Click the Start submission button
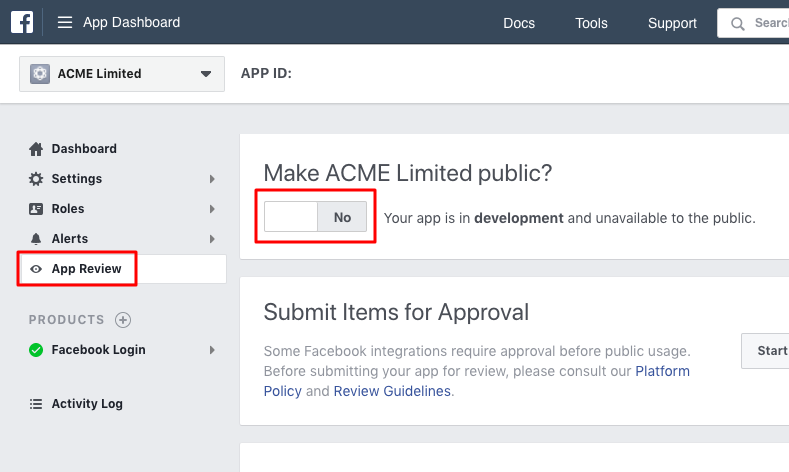 point(765,351)
